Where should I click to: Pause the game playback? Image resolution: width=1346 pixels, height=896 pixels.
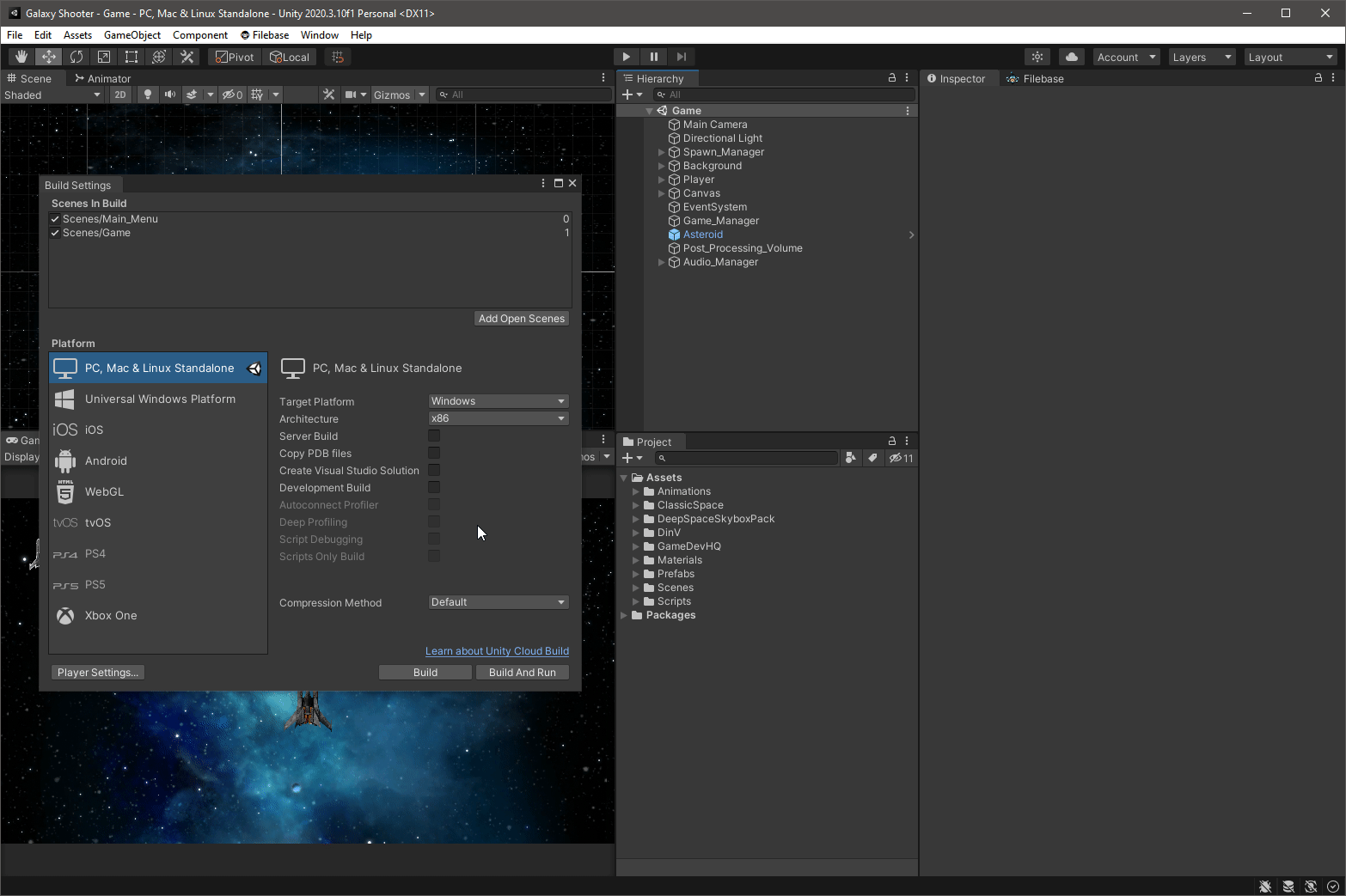(x=653, y=57)
